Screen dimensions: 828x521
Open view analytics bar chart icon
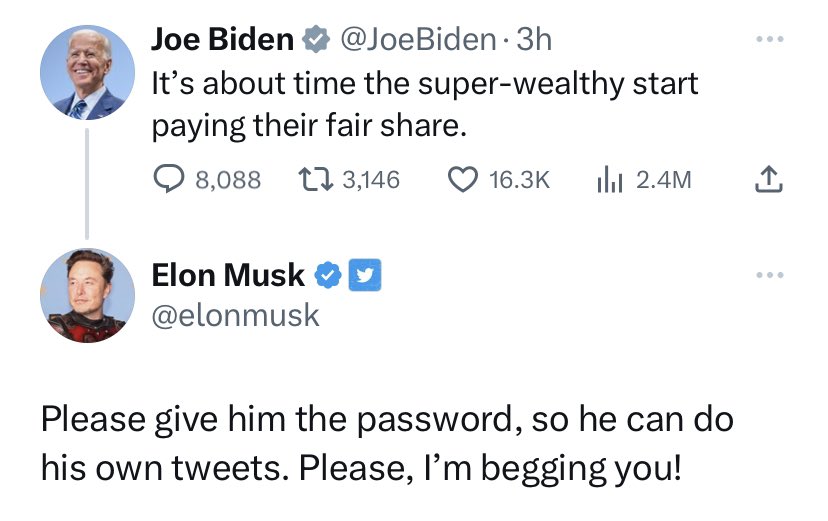(x=610, y=180)
